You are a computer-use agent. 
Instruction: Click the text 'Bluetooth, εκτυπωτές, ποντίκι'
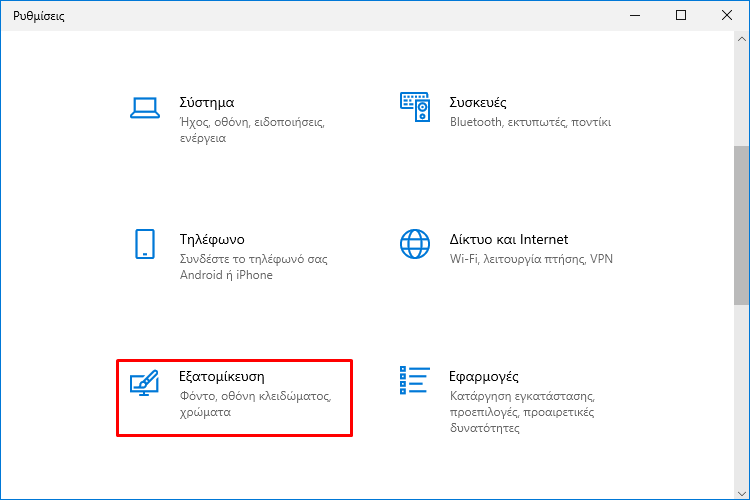point(530,122)
